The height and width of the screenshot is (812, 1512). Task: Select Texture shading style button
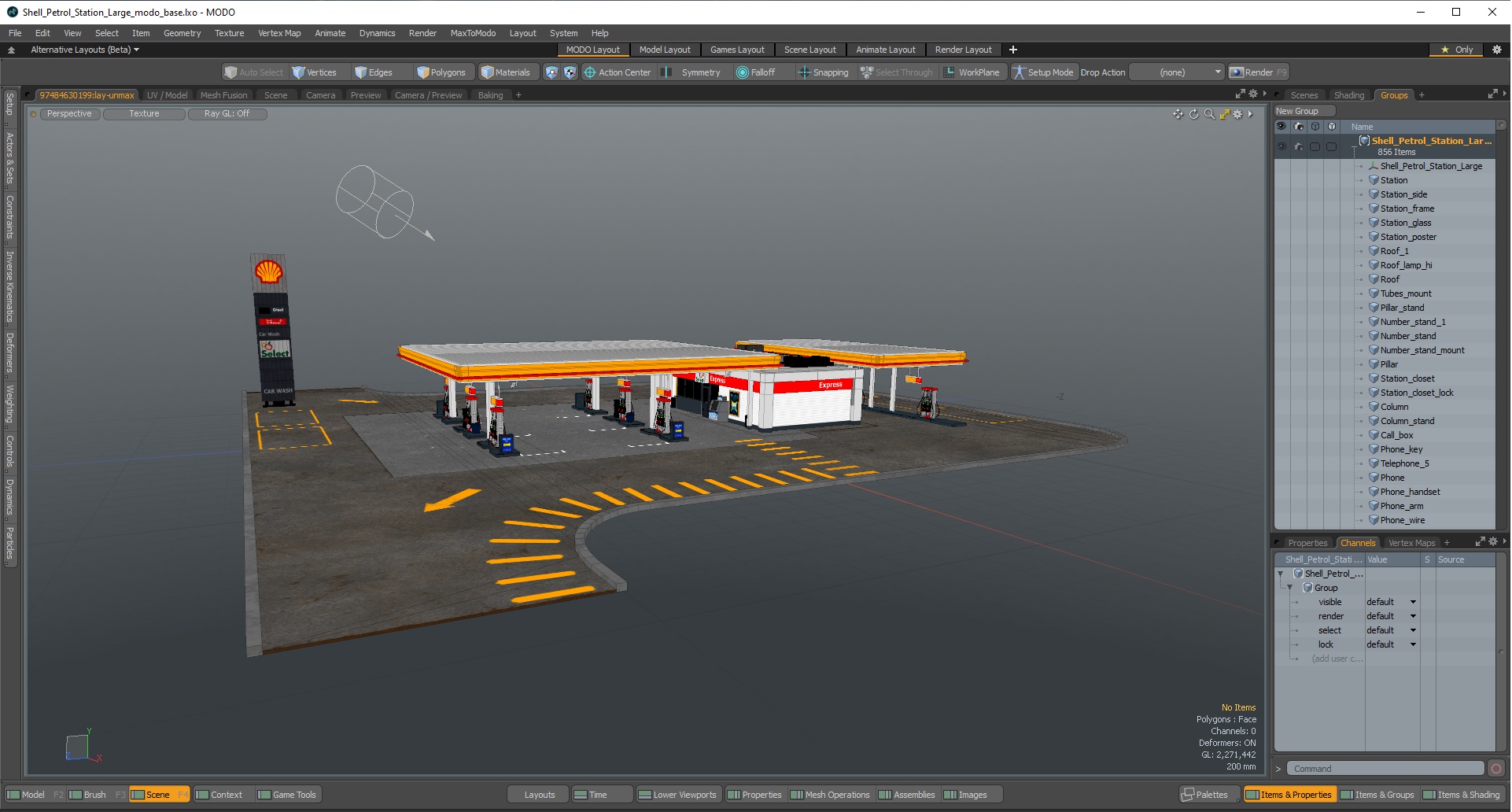144,114
